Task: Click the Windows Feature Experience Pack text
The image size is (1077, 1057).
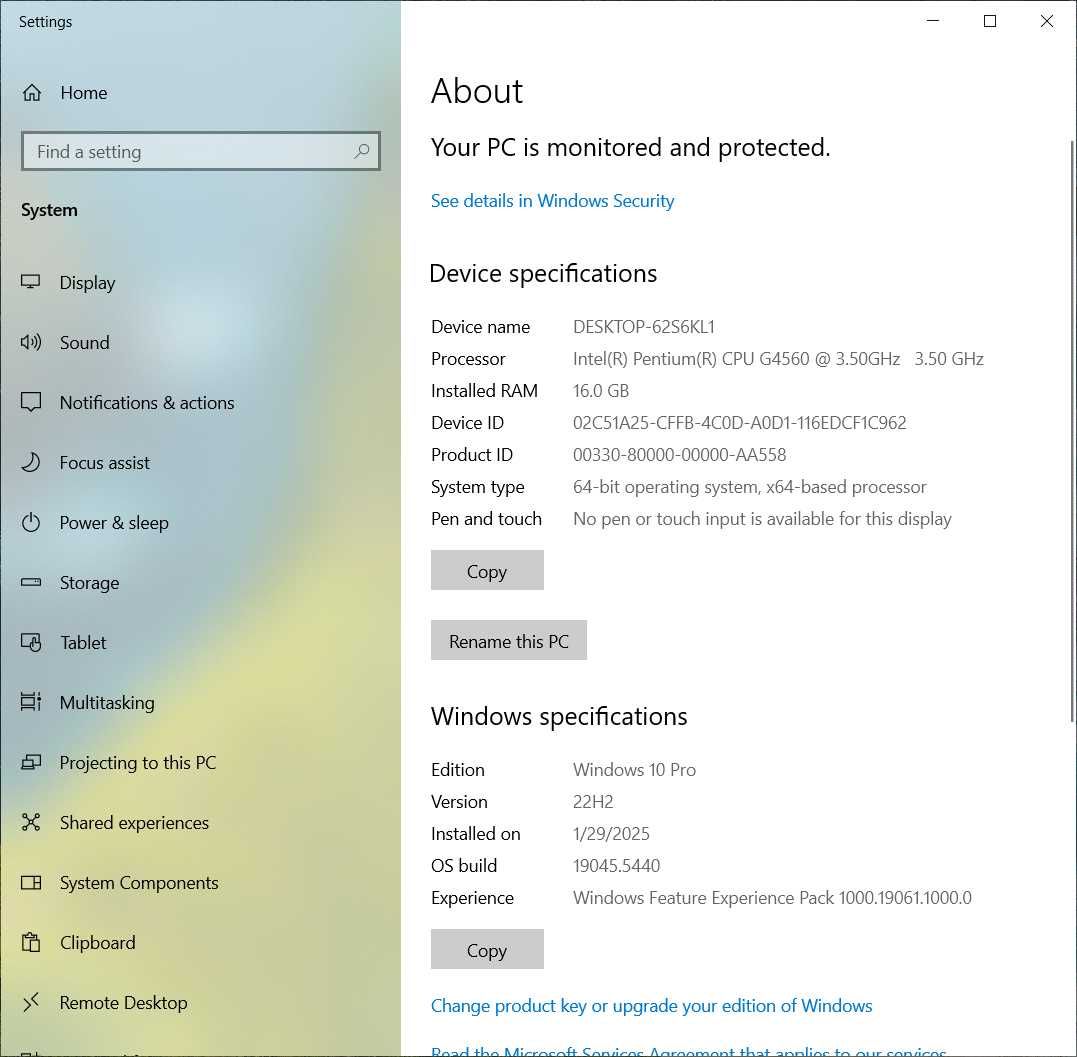Action: tap(772, 898)
